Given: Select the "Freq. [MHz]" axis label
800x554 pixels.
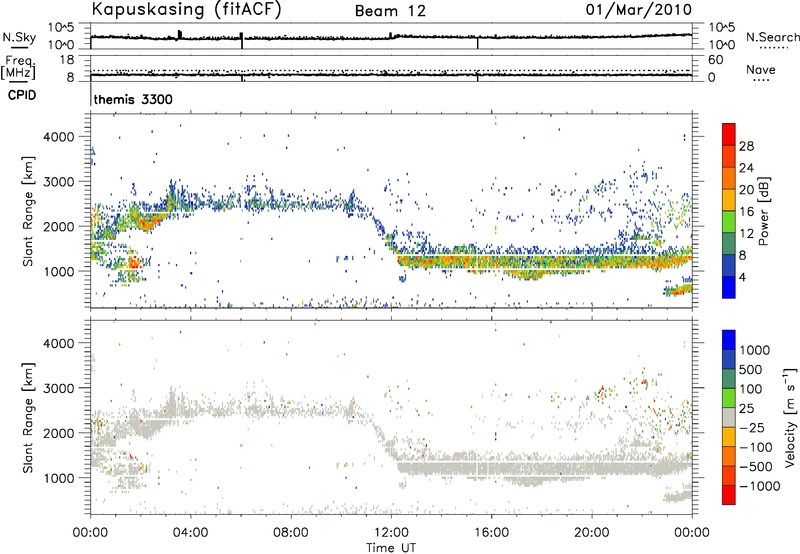Looking at the screenshot, I should [x=18, y=67].
